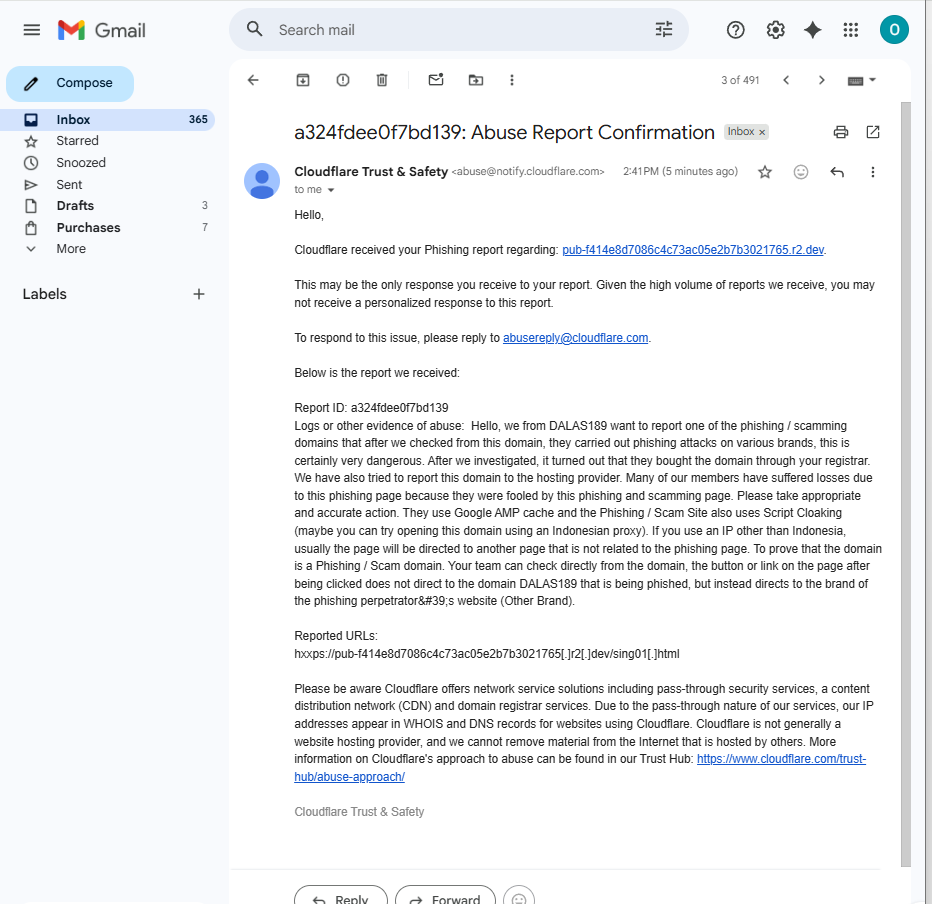Viewport: 932px width, 904px height.
Task: Open message More options menu
Action: (x=873, y=172)
